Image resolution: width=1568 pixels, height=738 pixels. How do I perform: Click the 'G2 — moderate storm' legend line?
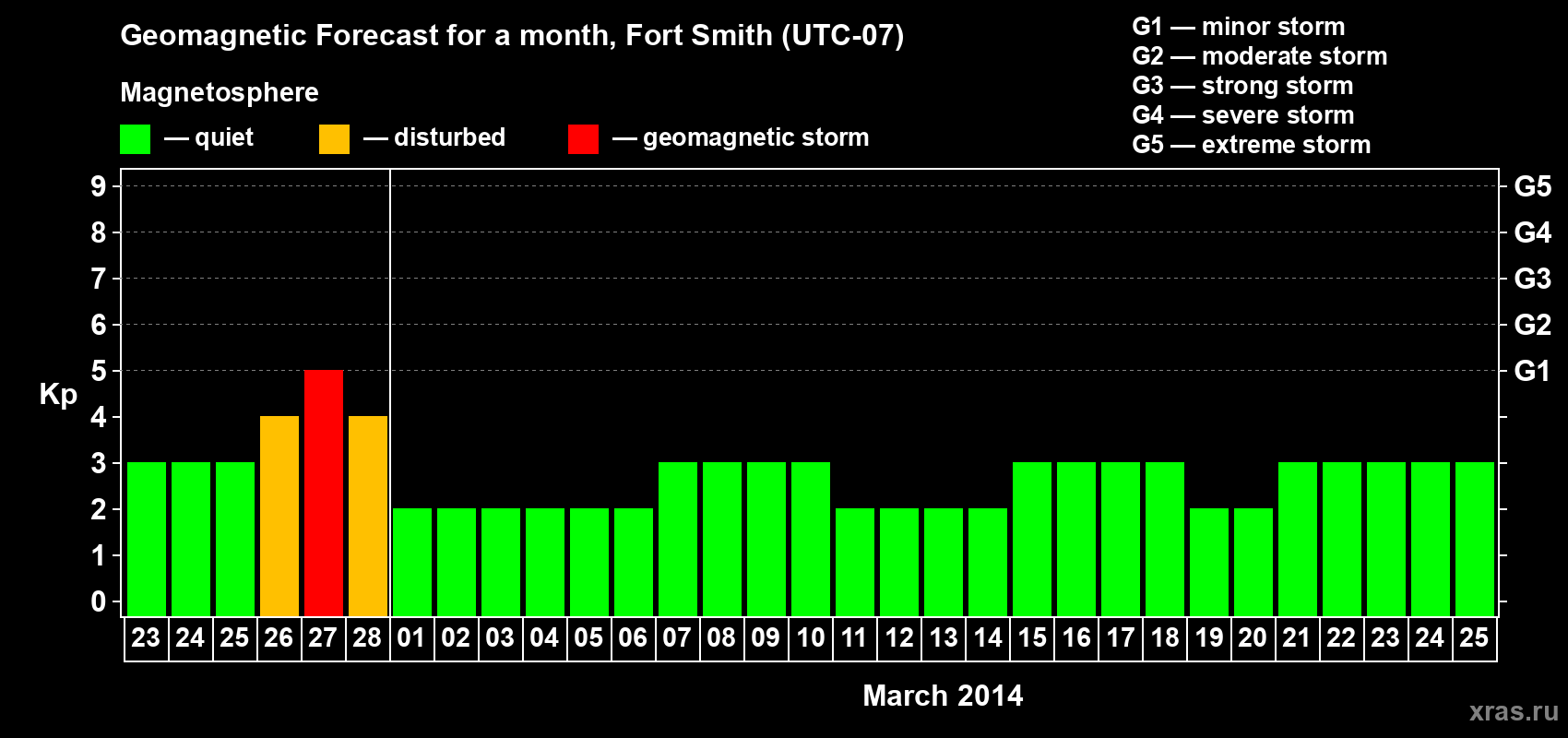click(x=1260, y=56)
